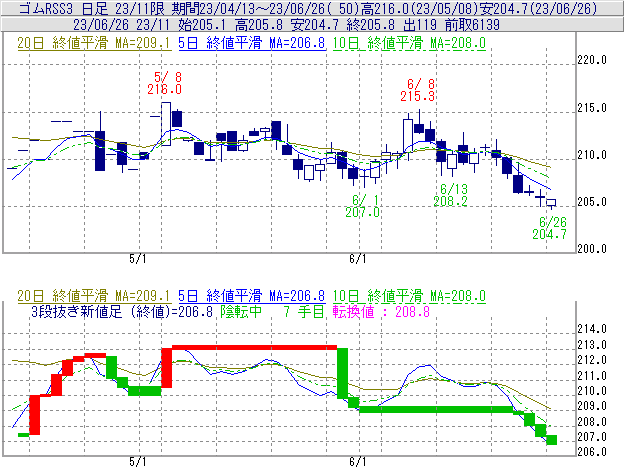624x475 pixels.
Task: Click the 5-day MA=206.8 legend in upper chart
Action: pyautogui.click(x=252, y=43)
